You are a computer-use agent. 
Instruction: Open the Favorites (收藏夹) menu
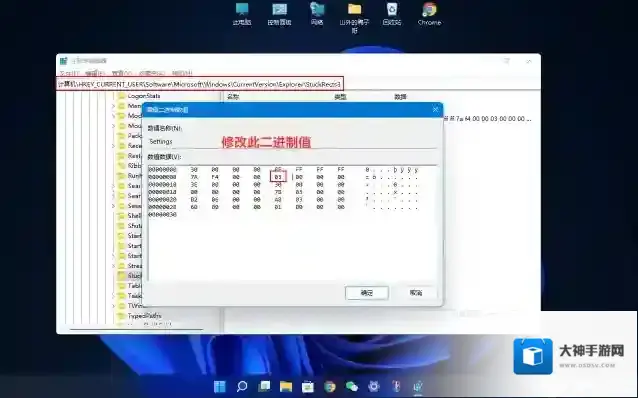(x=152, y=73)
